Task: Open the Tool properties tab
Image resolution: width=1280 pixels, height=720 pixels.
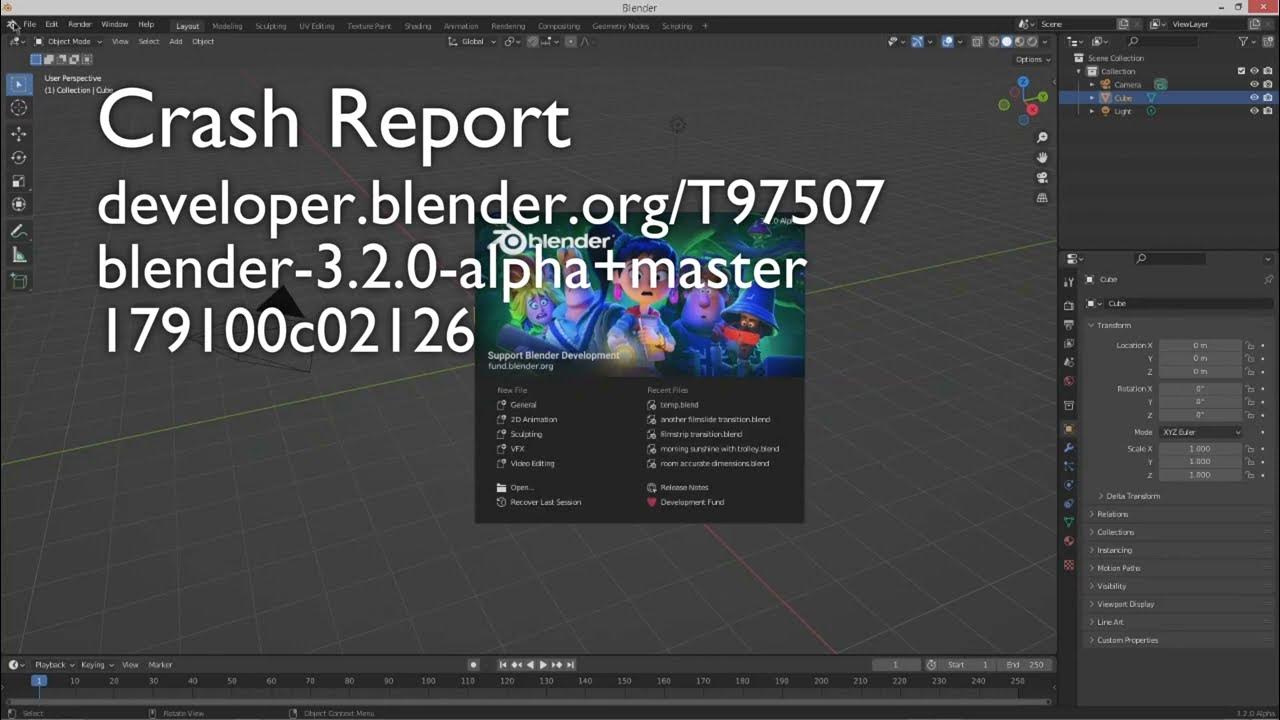Action: point(1069,282)
